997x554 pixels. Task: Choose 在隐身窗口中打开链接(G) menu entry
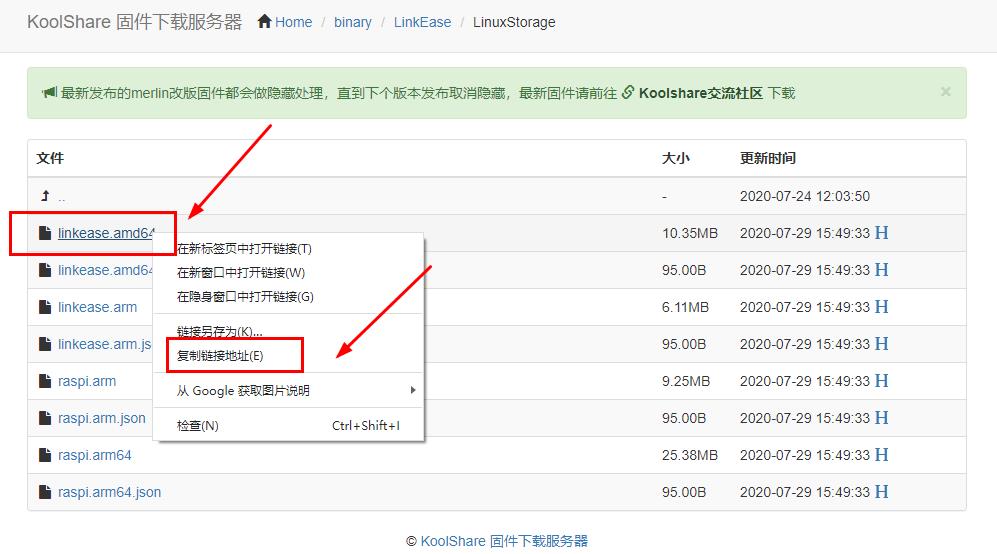tap(289, 296)
